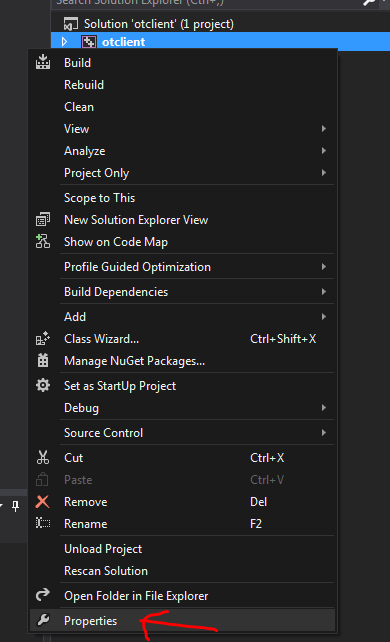
Task: Click the Rename icon
Action: click(x=43, y=523)
